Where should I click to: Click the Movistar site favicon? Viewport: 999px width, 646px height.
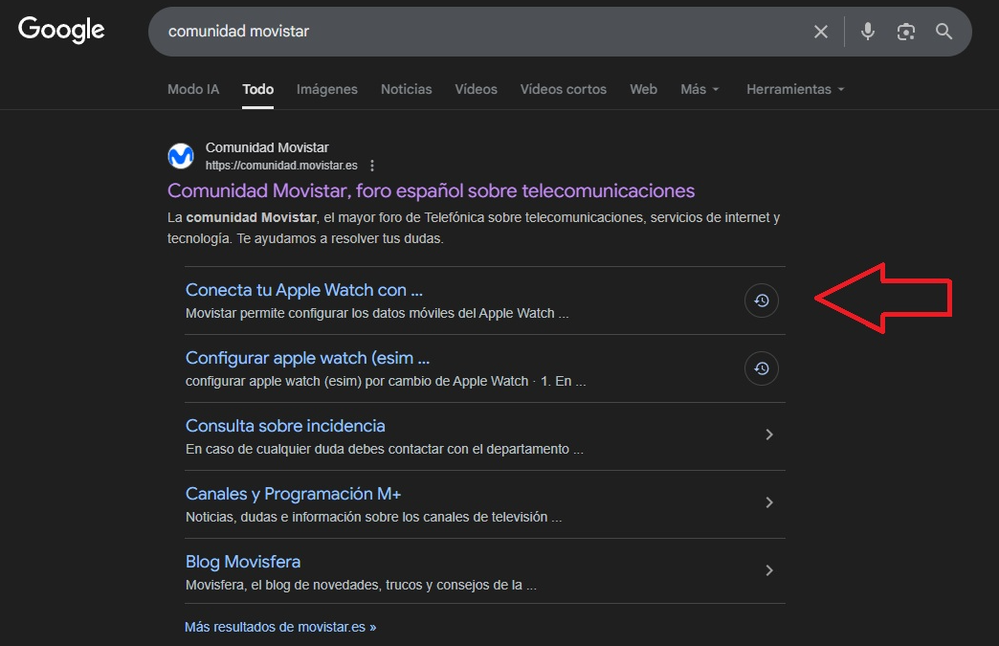[181, 156]
